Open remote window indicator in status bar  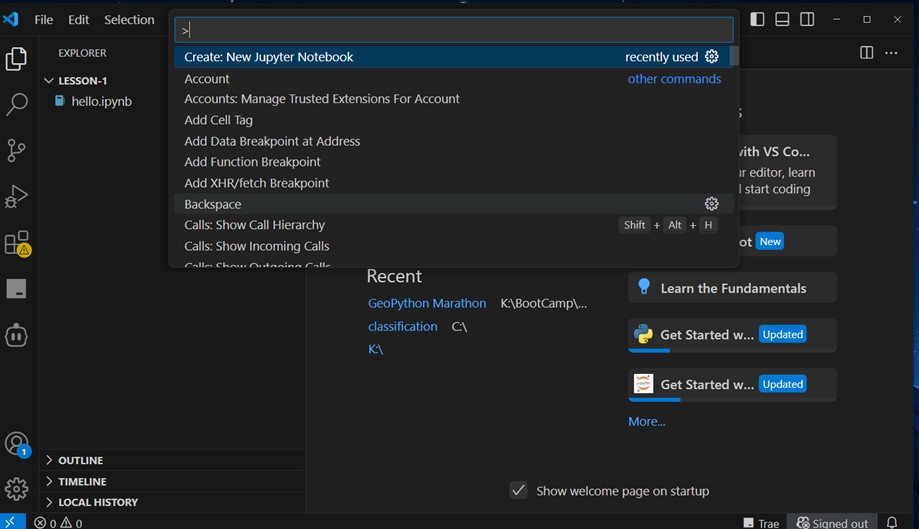pos(12,521)
